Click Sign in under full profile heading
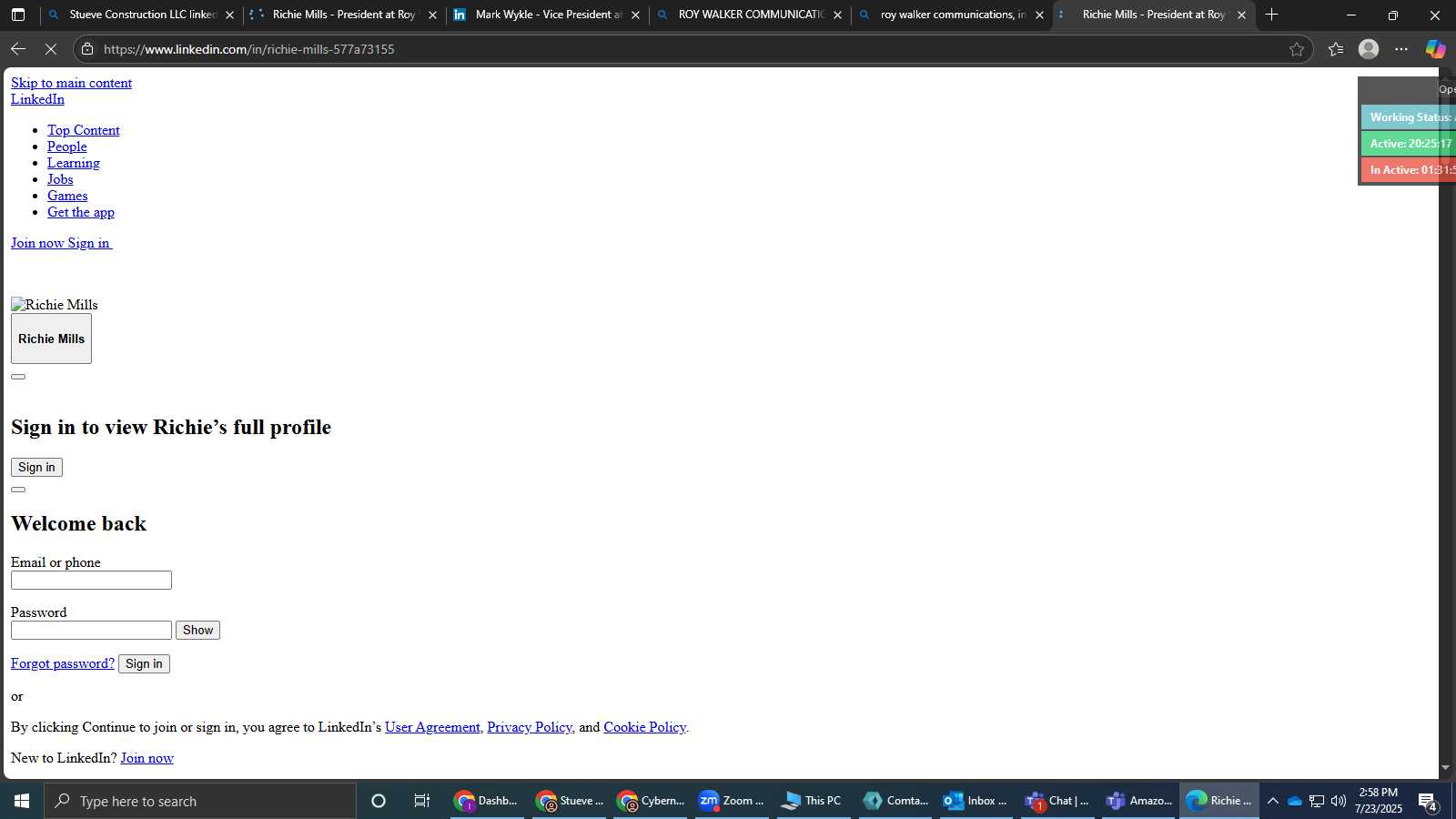The image size is (1456, 819). [x=36, y=467]
